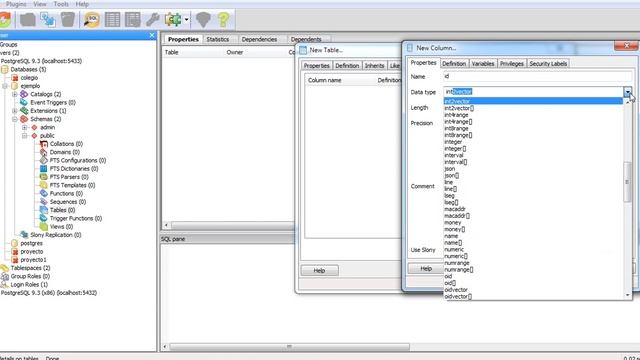Click the SQL pane horizontal scrollbar
This screenshot has height=360, width=640.
coord(289,347)
